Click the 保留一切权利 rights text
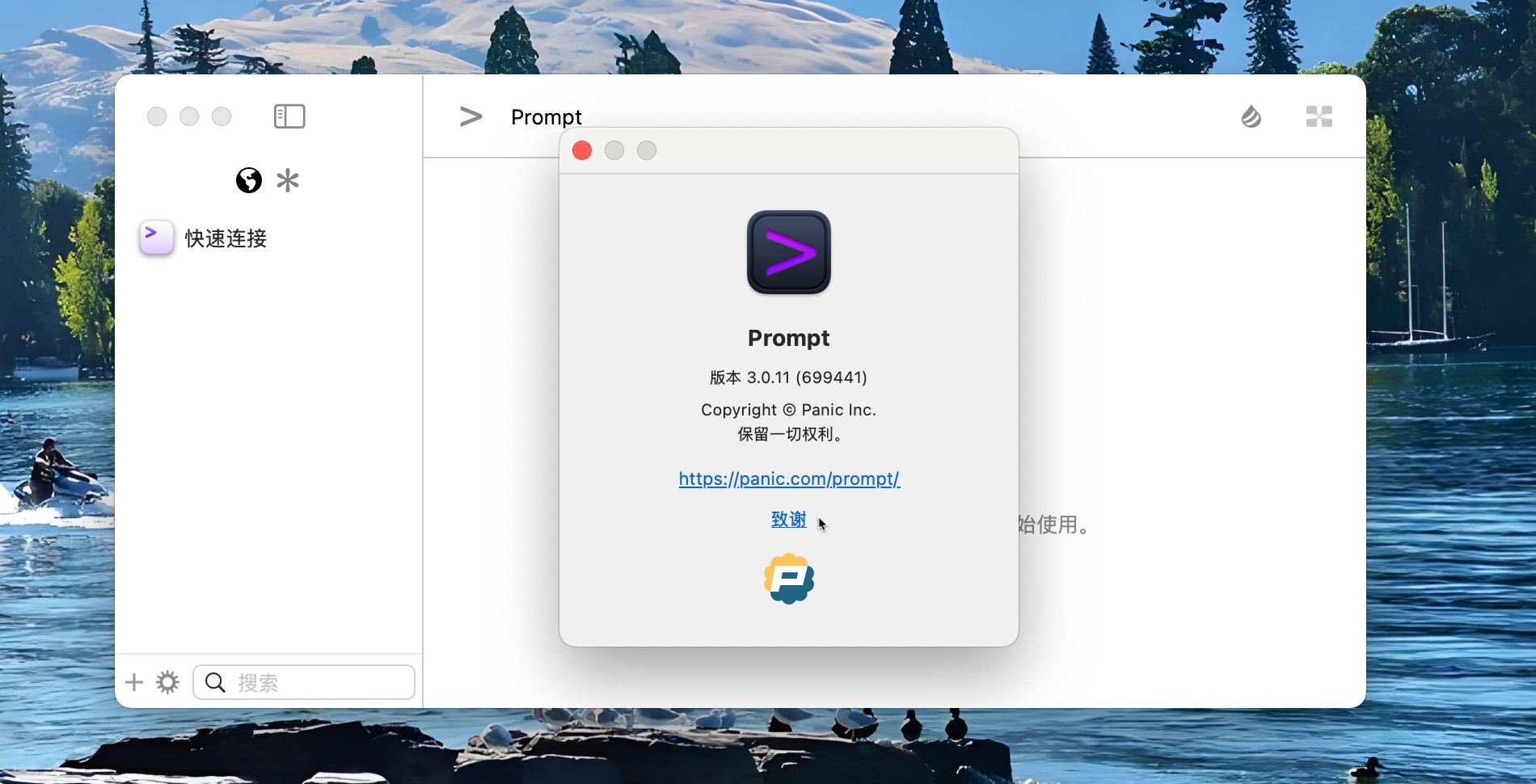This screenshot has width=1536, height=784. [791, 434]
